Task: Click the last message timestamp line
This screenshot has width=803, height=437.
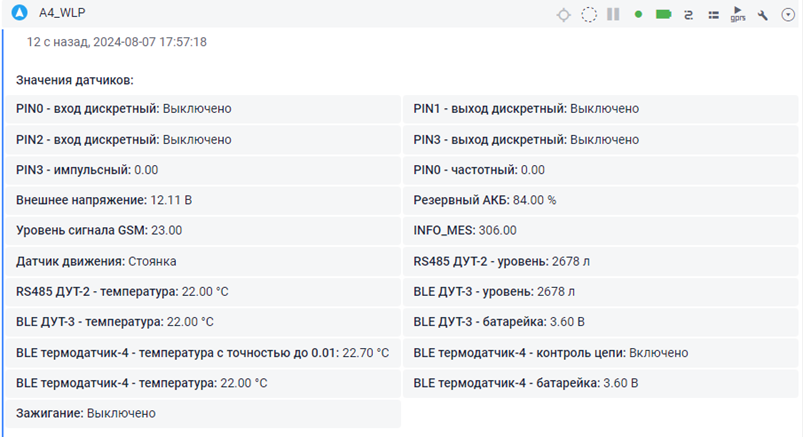Action: [x=117, y=42]
